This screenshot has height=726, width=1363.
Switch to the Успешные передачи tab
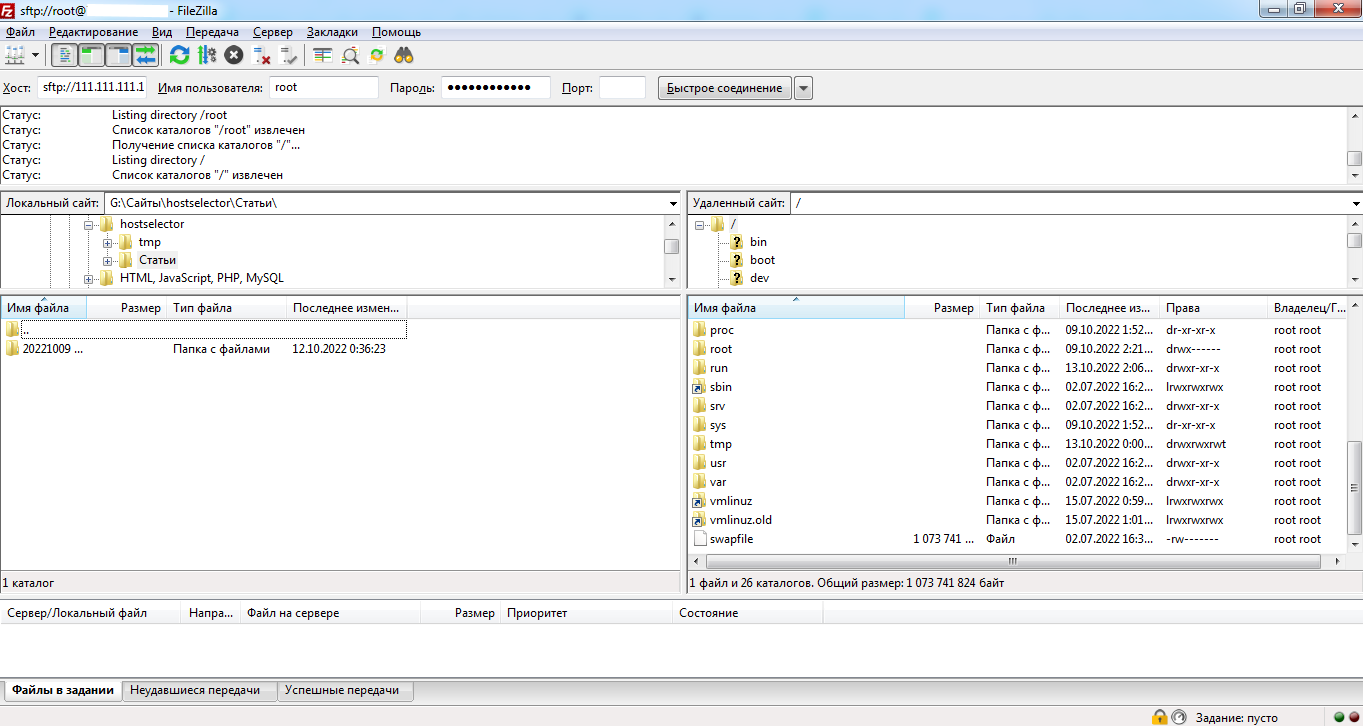coord(341,690)
